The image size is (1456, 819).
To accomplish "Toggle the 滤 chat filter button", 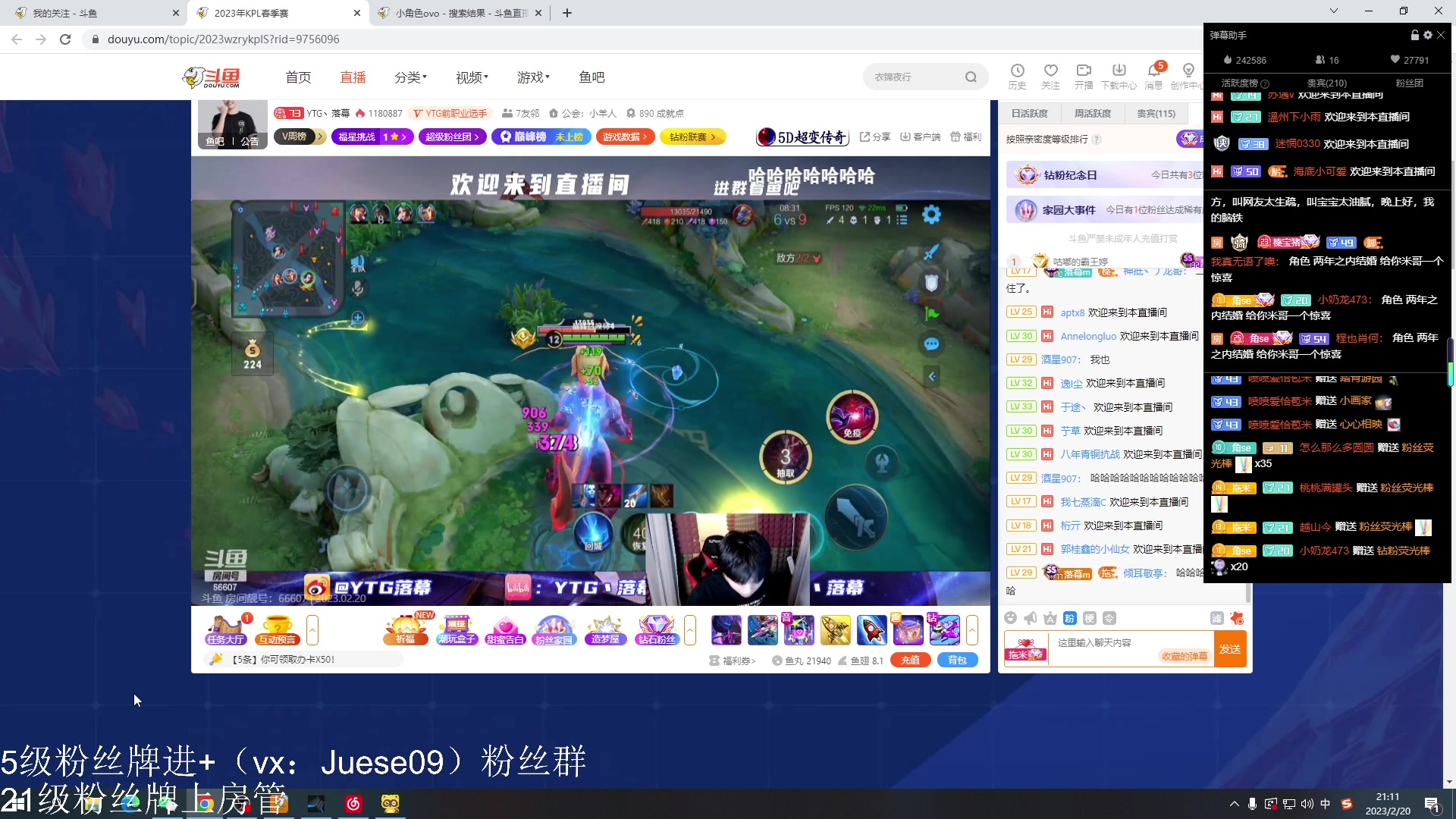I will pos(1216,618).
